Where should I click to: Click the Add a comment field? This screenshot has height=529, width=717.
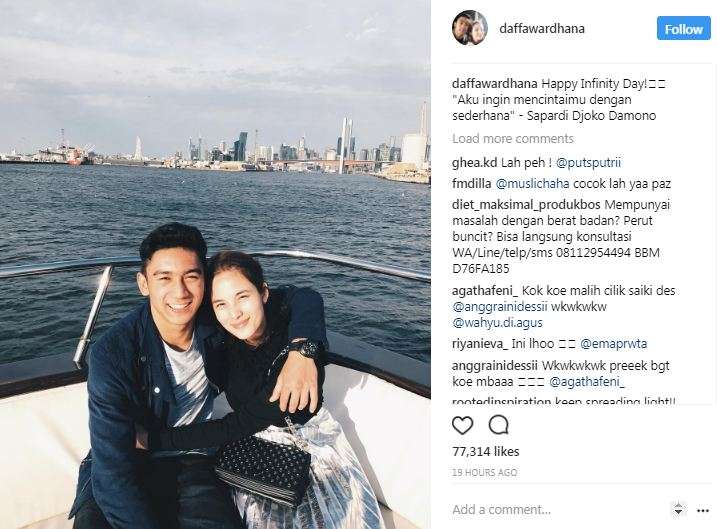[560, 509]
